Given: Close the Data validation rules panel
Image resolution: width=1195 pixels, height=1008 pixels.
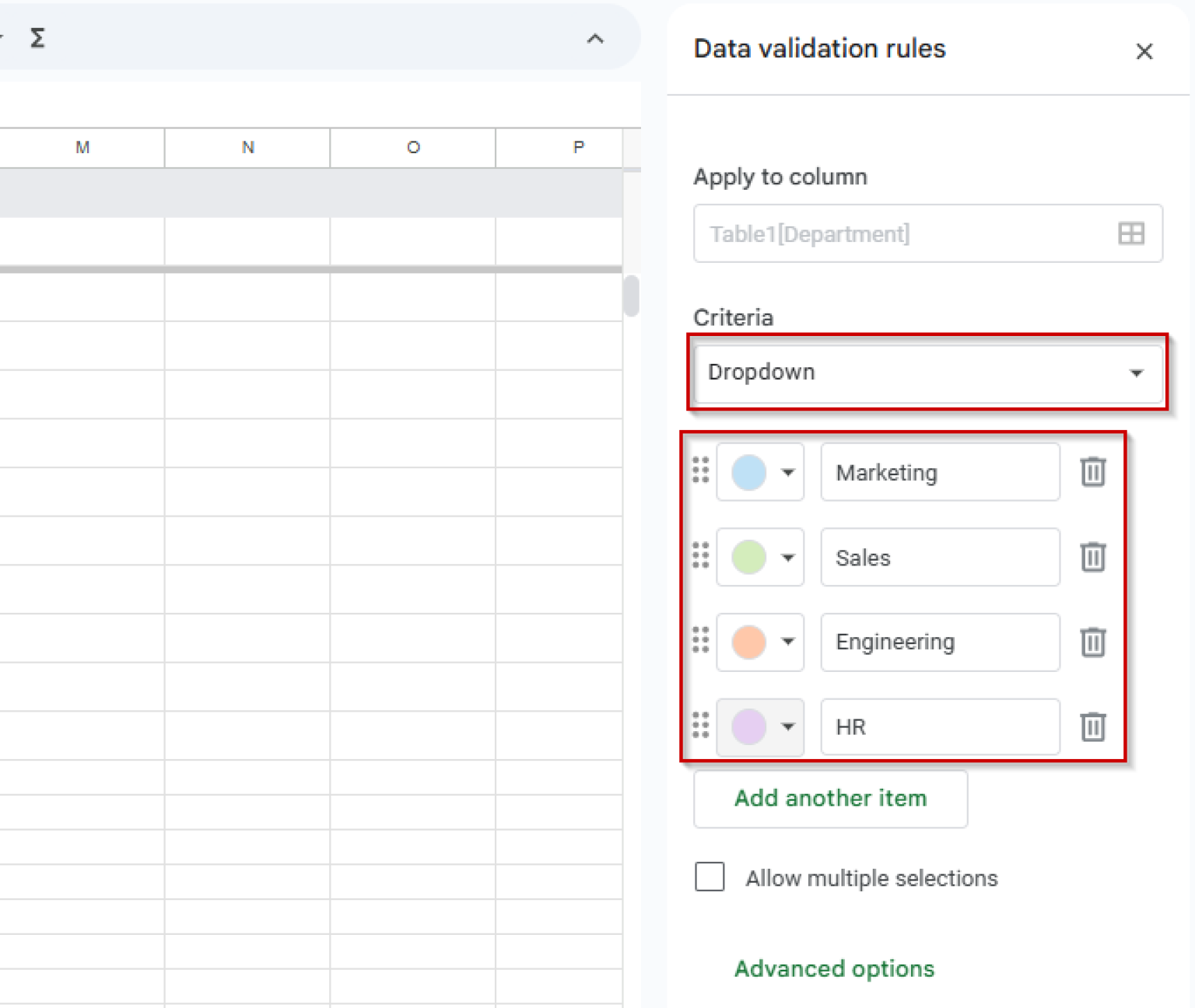Looking at the screenshot, I should coord(1144,51).
